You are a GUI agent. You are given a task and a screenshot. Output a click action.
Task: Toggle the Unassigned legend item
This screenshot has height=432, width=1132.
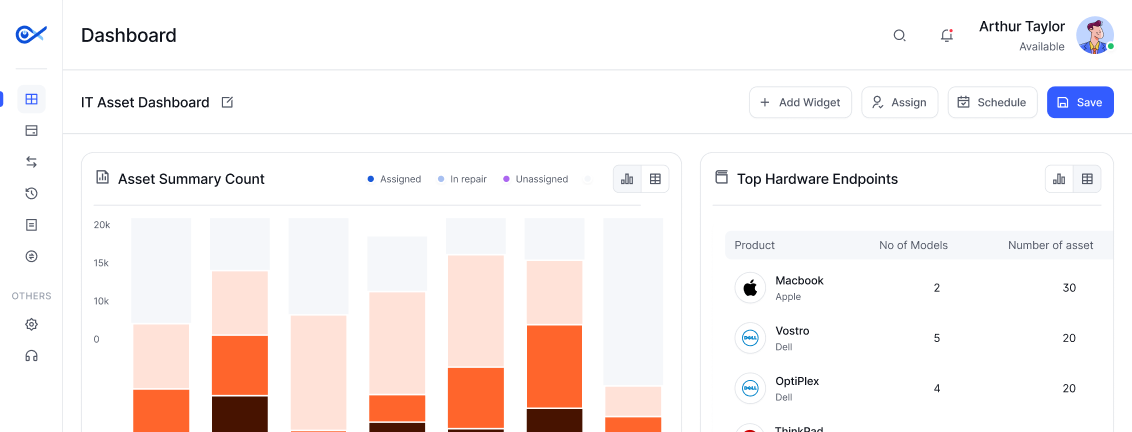536,179
